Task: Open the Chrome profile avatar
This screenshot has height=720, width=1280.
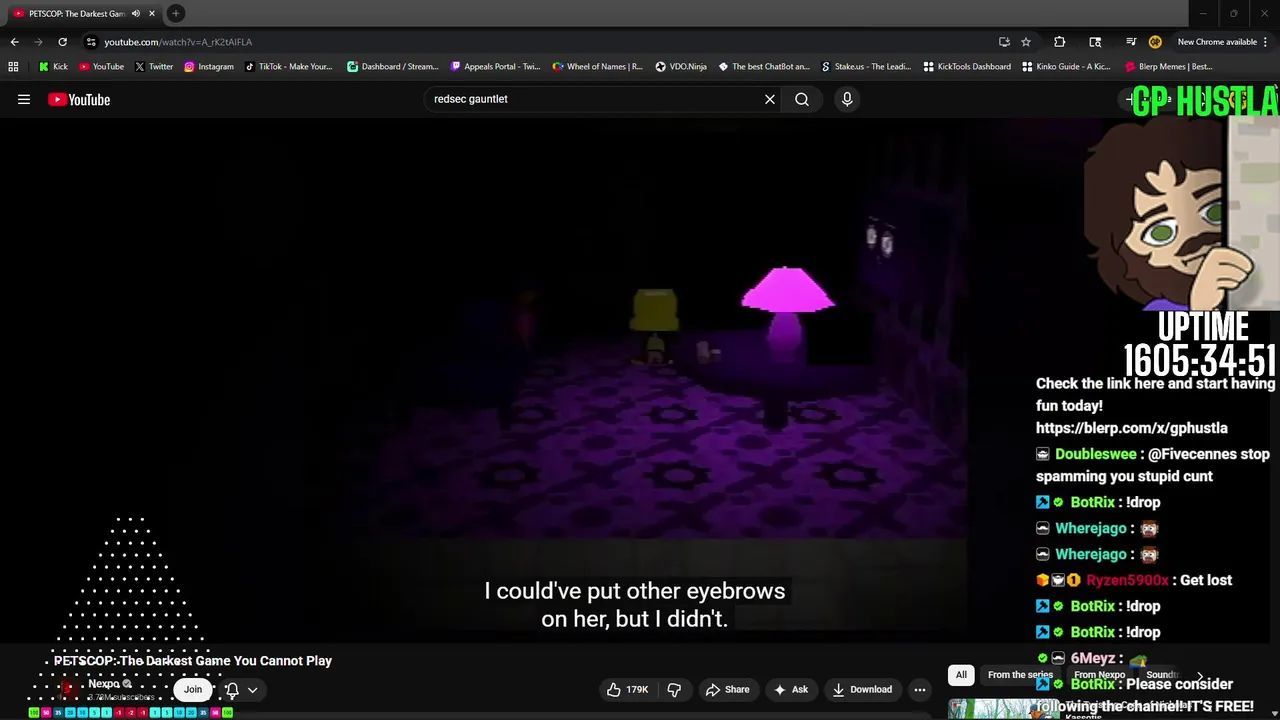Action: 1155,42
